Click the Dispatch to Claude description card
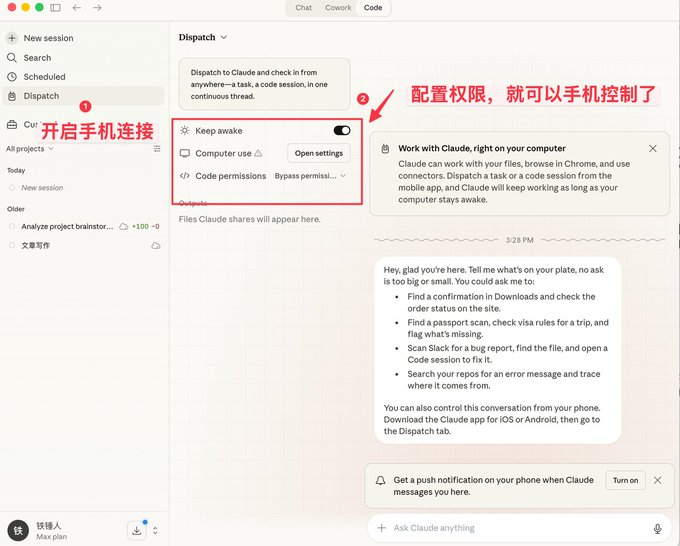The height and width of the screenshot is (546, 680). (265, 84)
